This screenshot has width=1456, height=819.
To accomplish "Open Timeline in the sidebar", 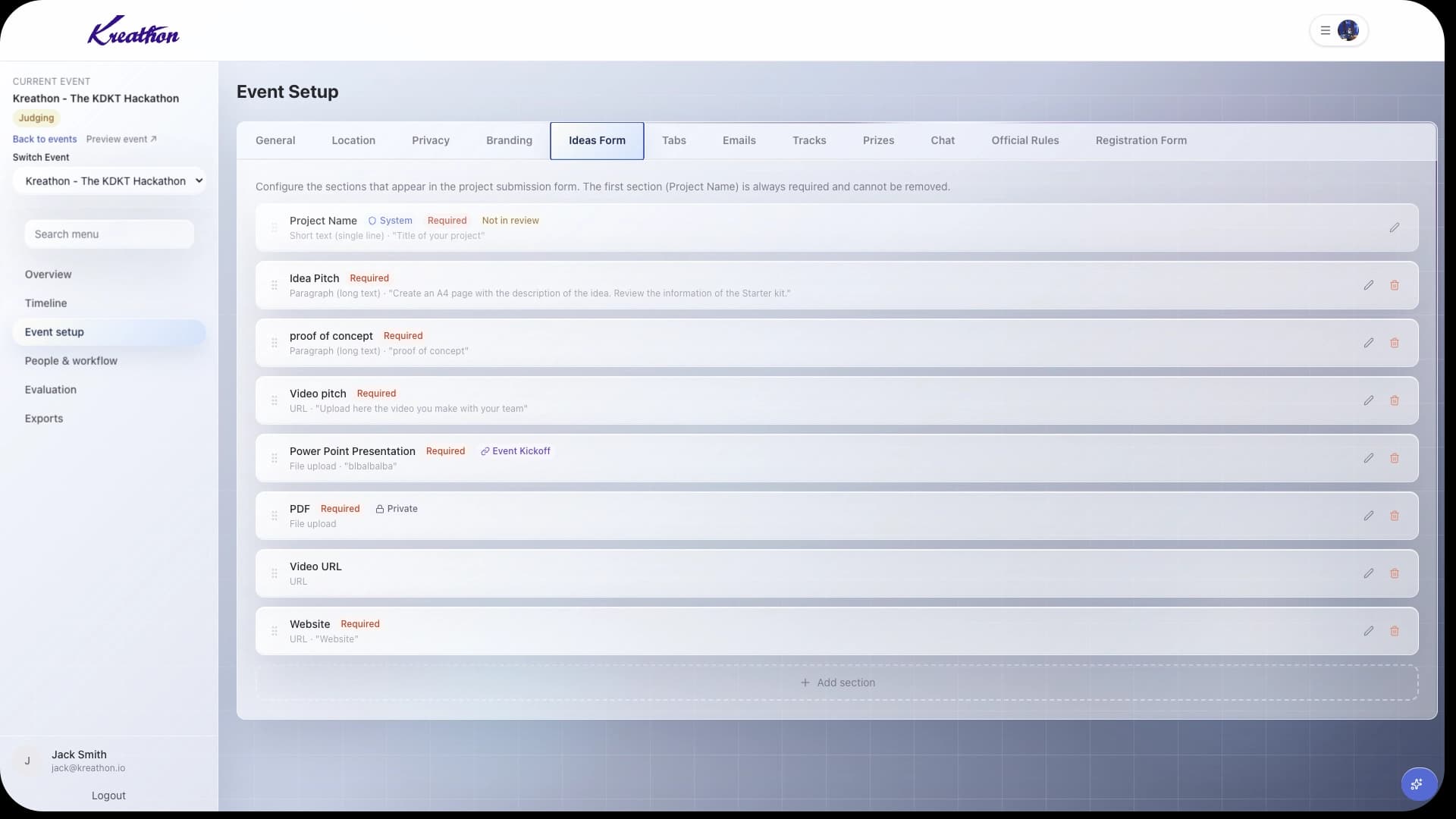I will tap(108, 303).
